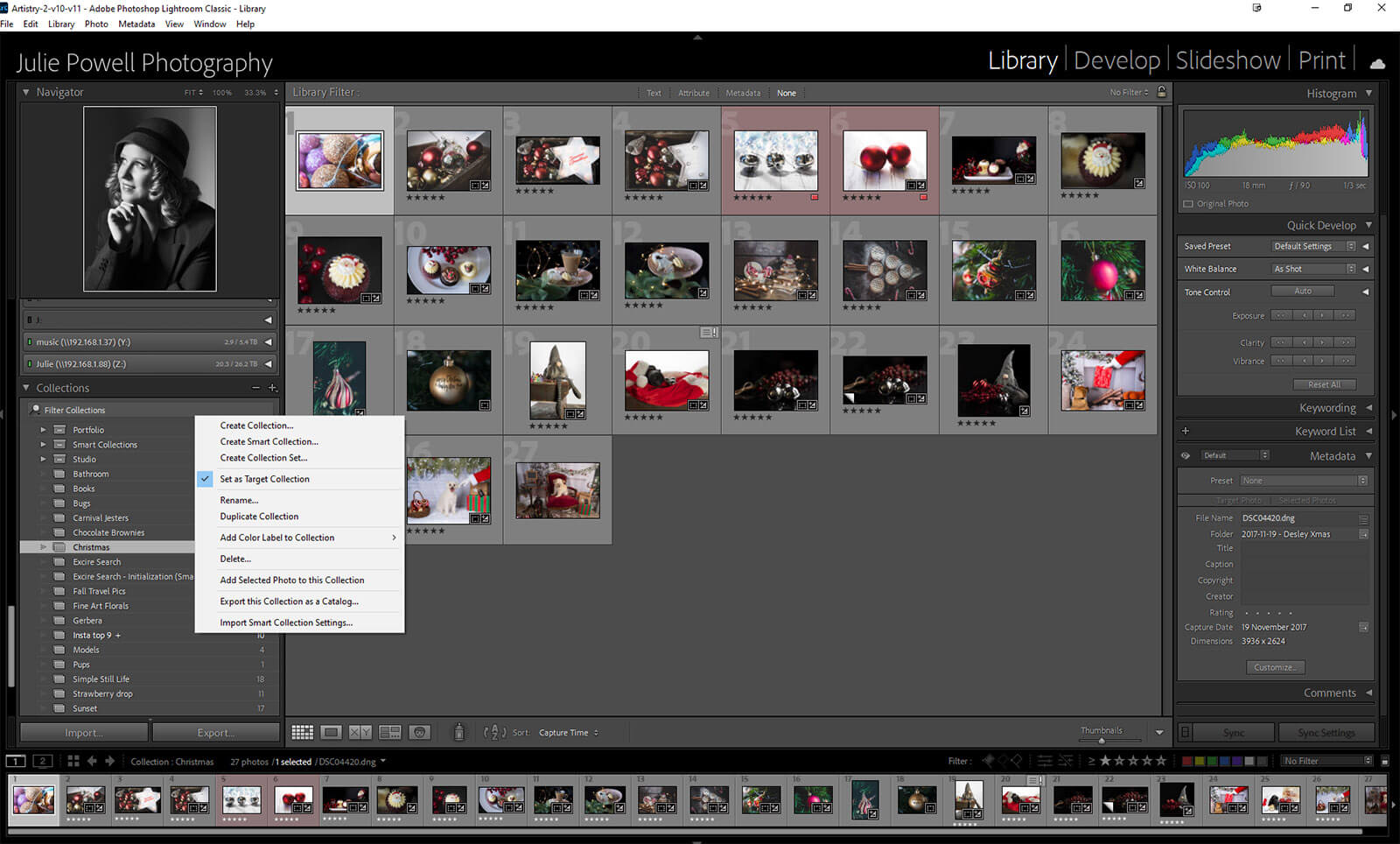Switch to Loupe view icon
The image size is (1400, 844).
331,733
